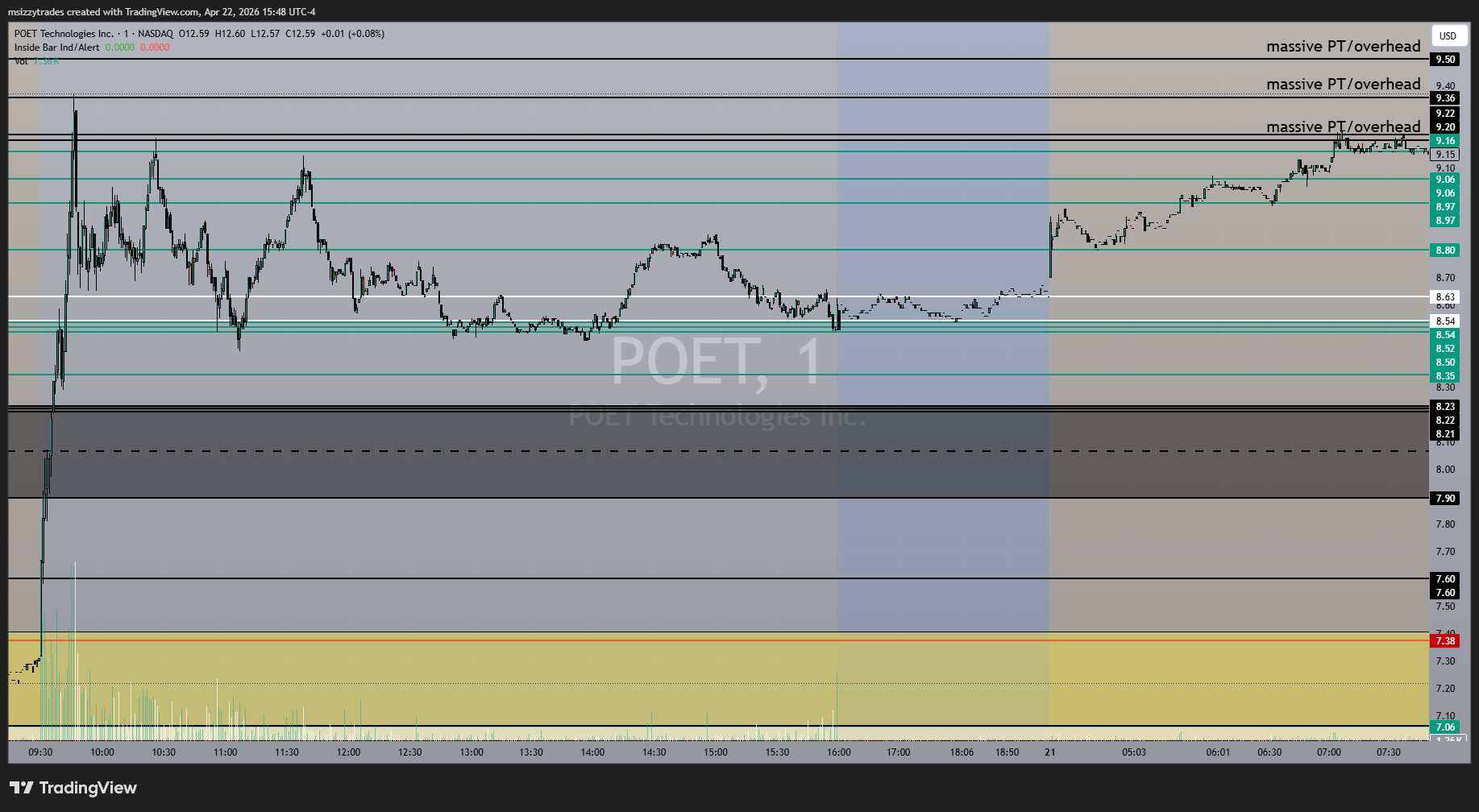Click the 7.90 price label
Viewport: 1479px width, 812px height.
1446,499
